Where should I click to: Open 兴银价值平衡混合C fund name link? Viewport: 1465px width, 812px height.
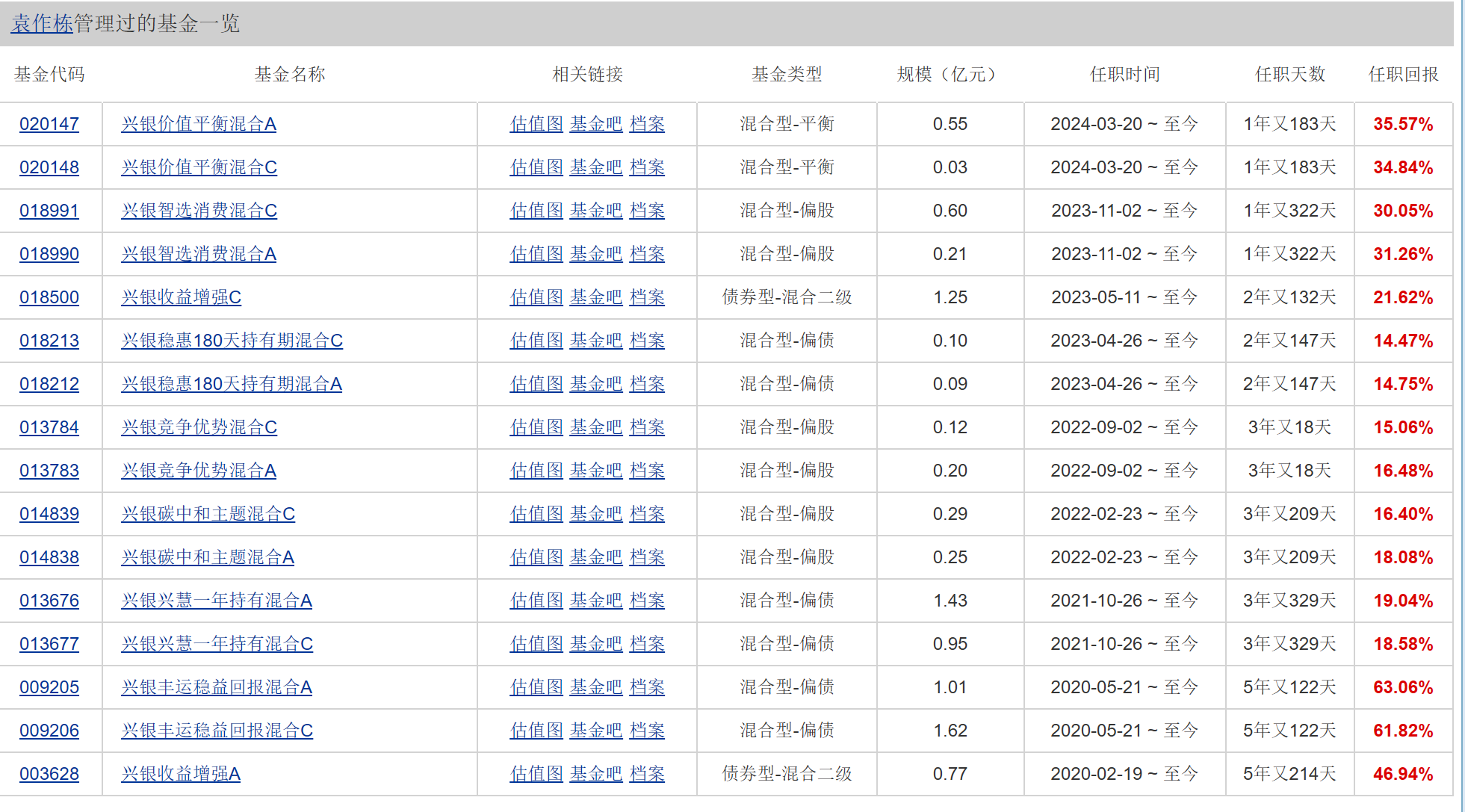pyautogui.click(x=199, y=167)
